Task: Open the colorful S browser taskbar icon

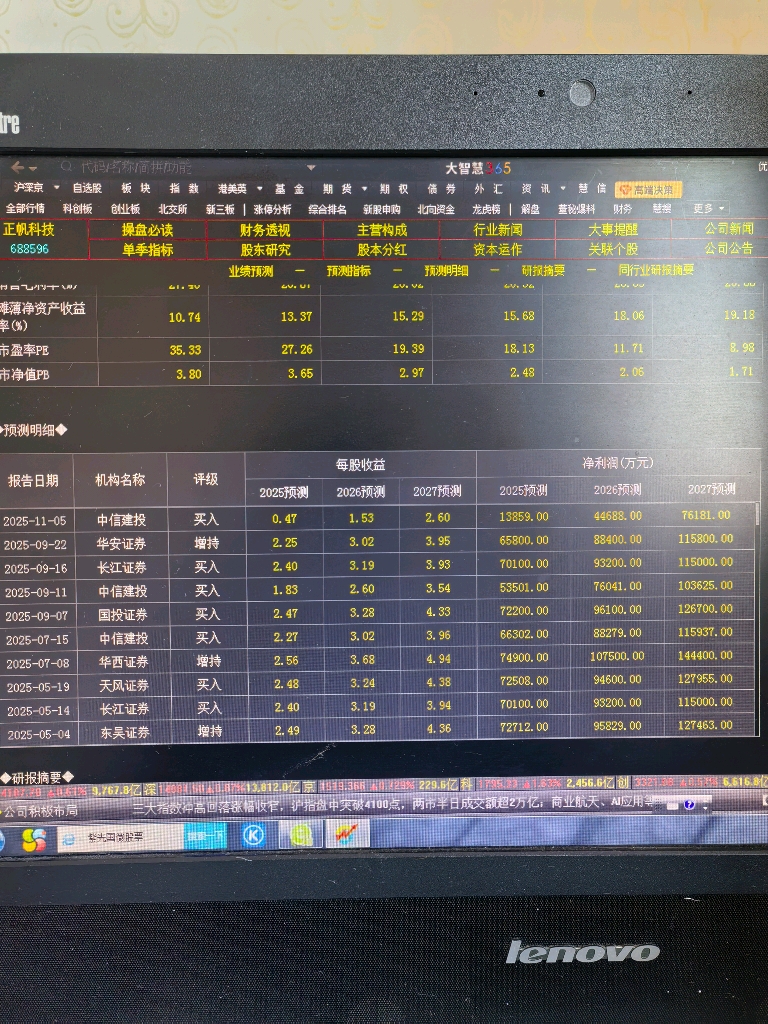Action: [x=33, y=839]
